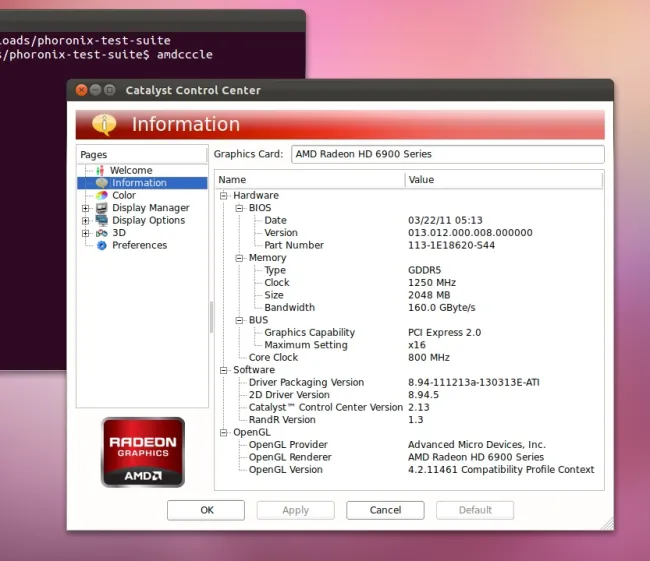
Task: Select the Catalyst Control Center Version row
Action: click(409, 407)
